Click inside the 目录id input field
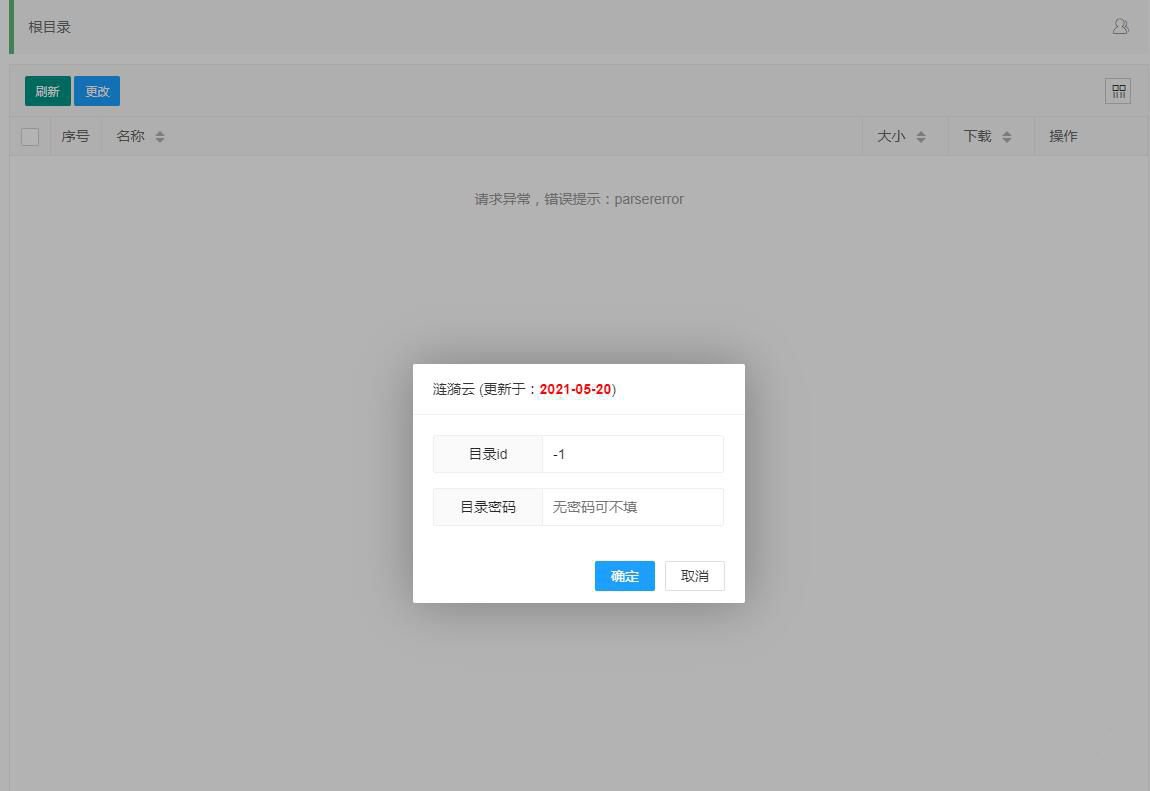The width and height of the screenshot is (1150, 791). (x=633, y=454)
